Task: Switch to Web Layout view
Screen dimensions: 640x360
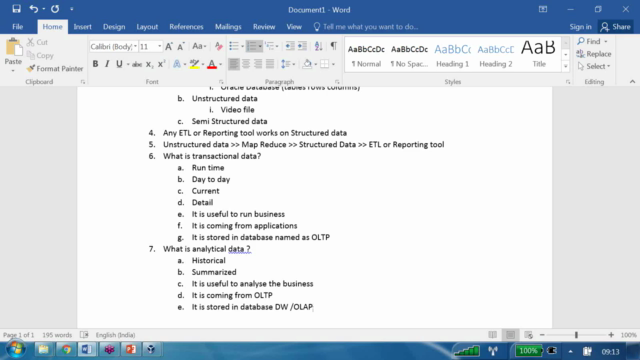Action: click(529, 335)
